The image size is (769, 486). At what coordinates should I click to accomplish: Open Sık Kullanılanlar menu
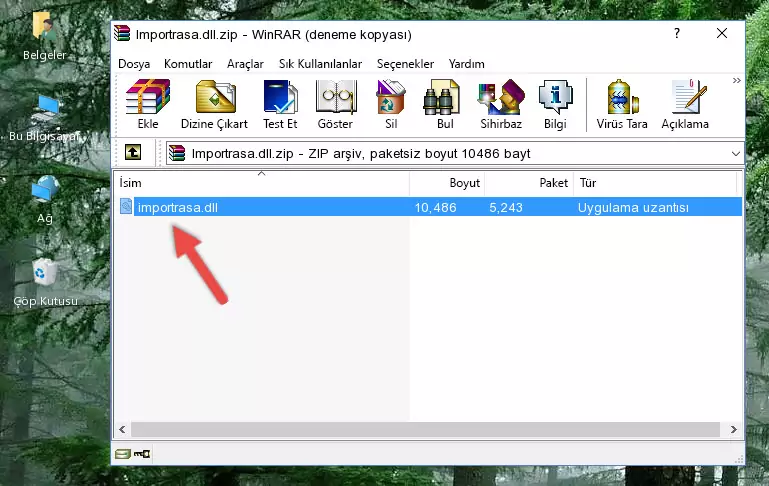(320, 64)
